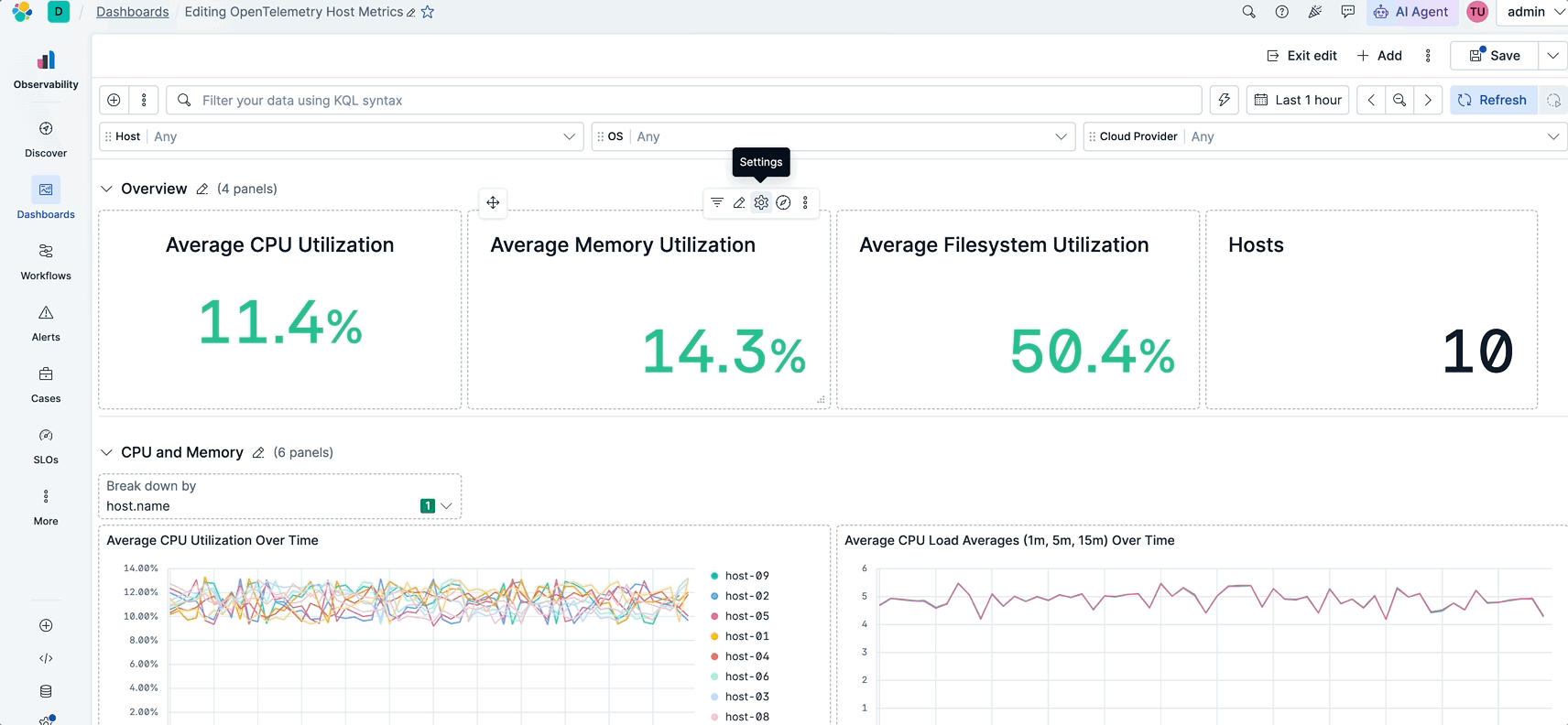Open the dashboard toolbar more options dots
The height and width of the screenshot is (725, 1568).
tap(1428, 56)
